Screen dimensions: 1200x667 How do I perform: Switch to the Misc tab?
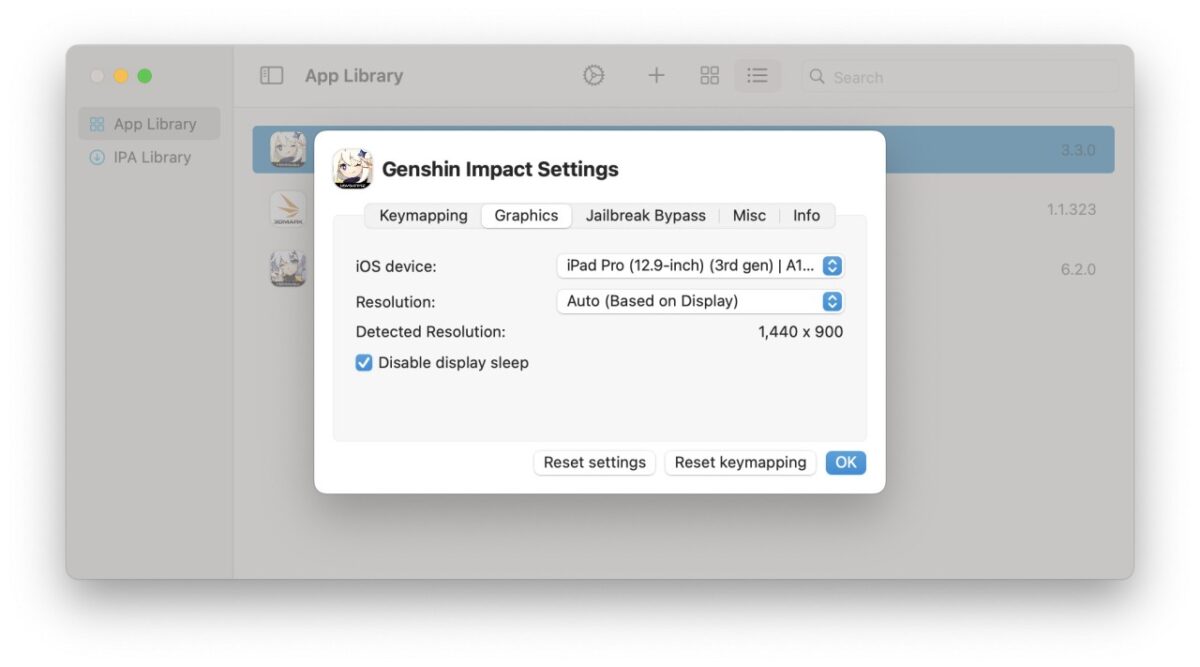749,216
